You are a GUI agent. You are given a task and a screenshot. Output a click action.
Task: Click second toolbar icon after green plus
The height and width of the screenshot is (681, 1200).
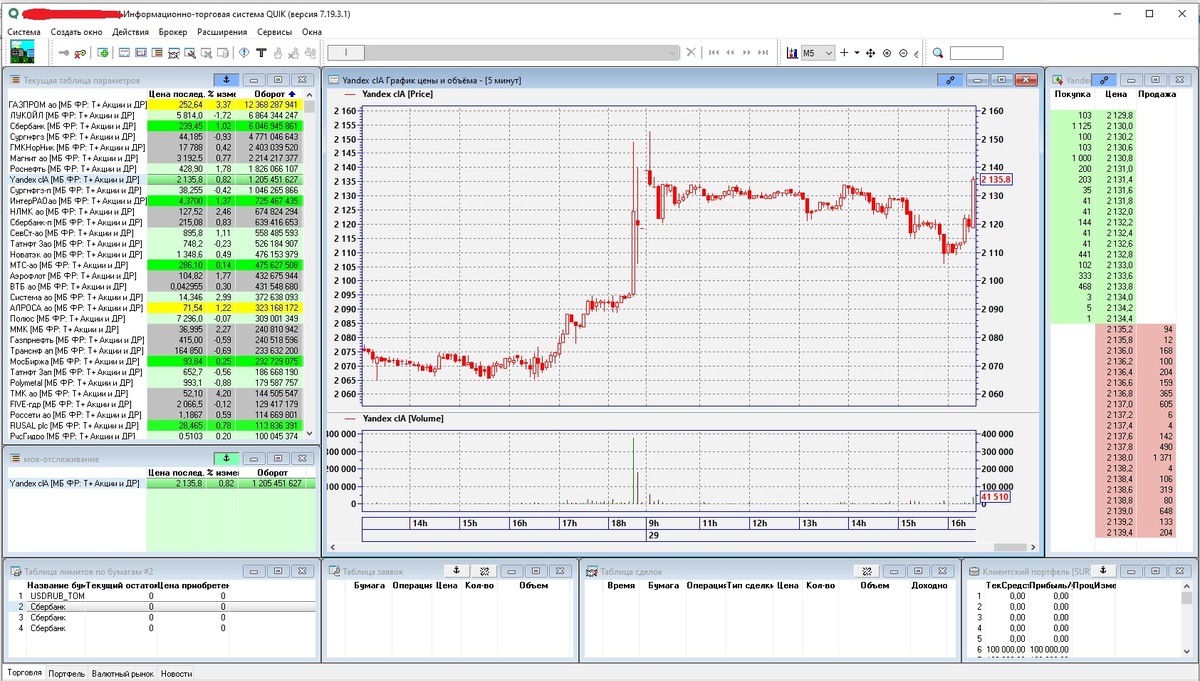(141, 52)
